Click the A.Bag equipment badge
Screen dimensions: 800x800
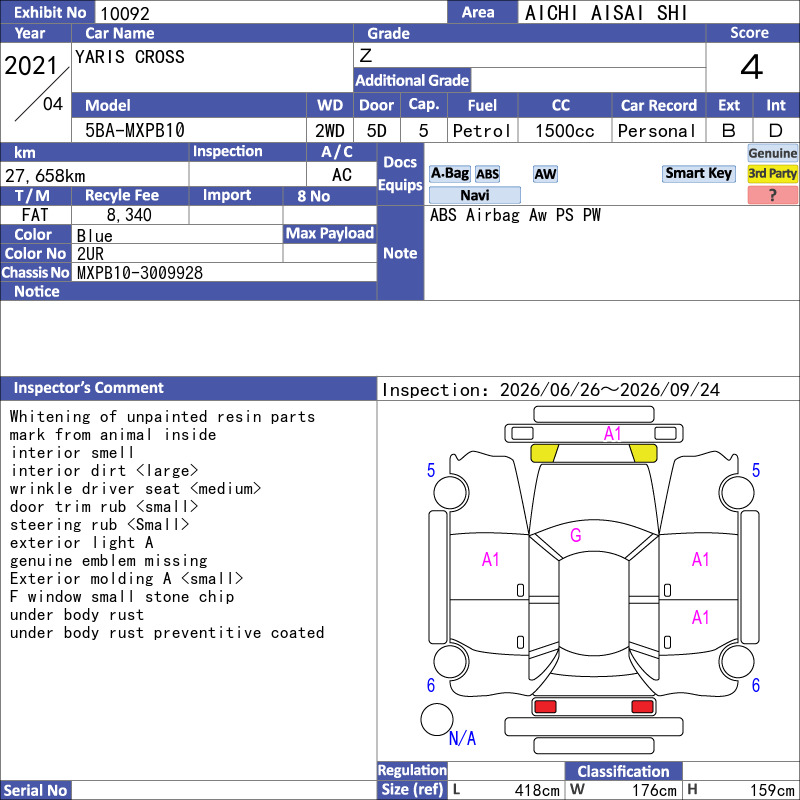(x=449, y=174)
